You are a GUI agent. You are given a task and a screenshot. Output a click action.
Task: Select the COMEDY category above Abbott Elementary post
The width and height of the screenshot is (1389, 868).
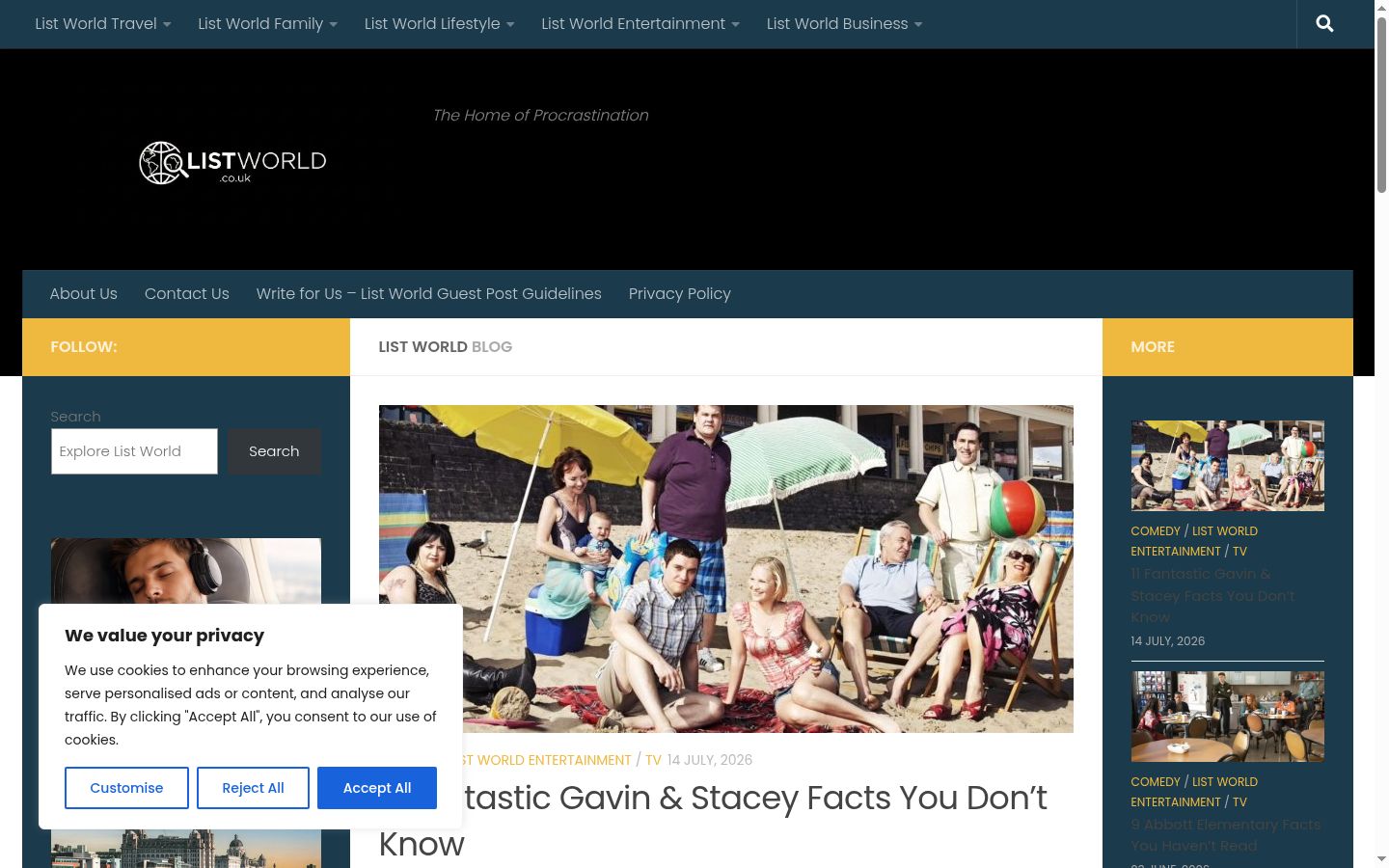tap(1156, 782)
